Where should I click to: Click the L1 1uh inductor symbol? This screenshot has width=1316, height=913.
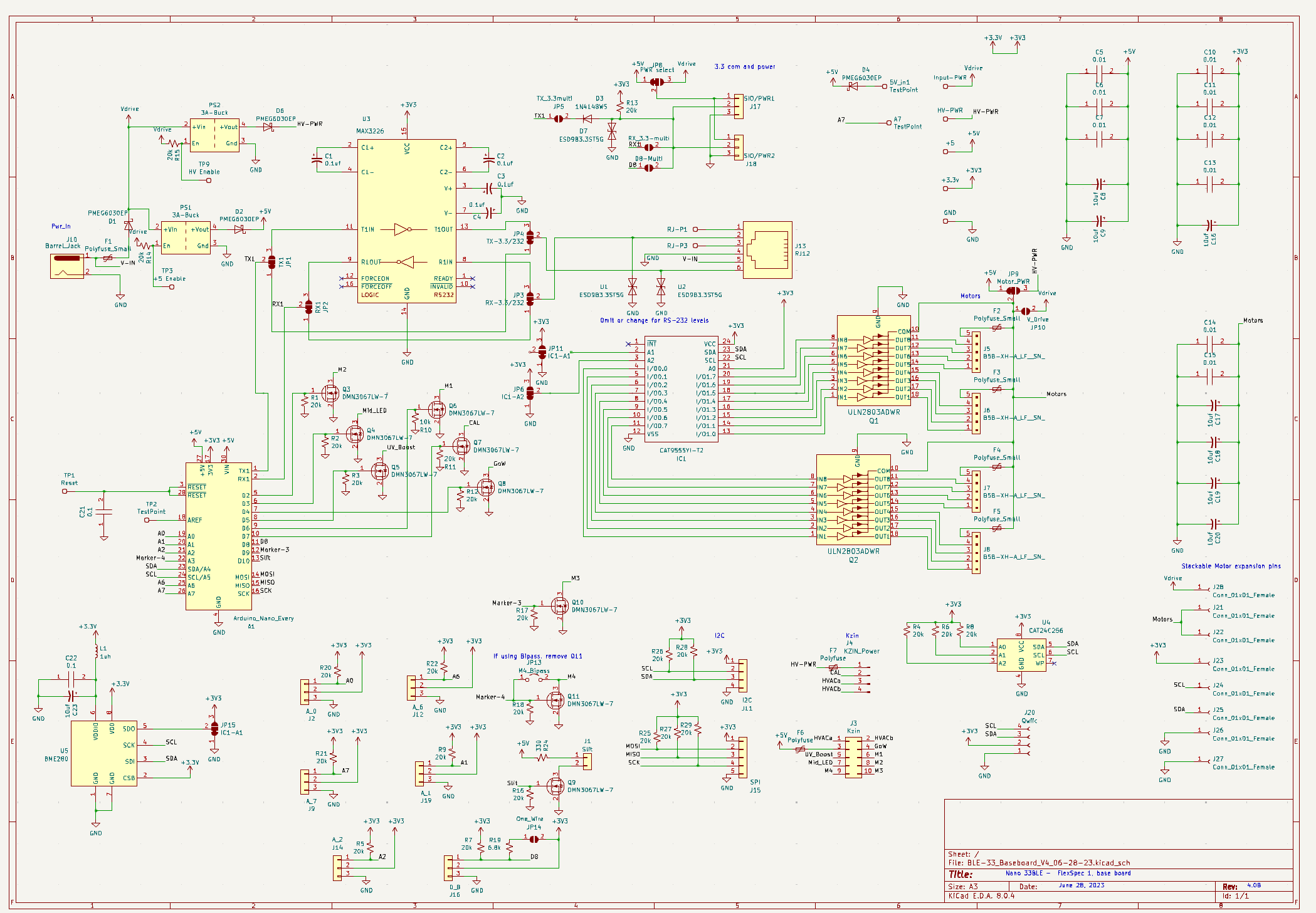[x=96, y=652]
